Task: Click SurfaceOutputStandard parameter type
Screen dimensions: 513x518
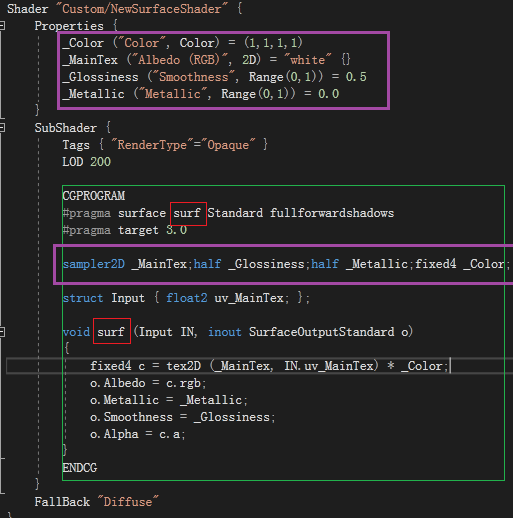Action: (x=321, y=332)
